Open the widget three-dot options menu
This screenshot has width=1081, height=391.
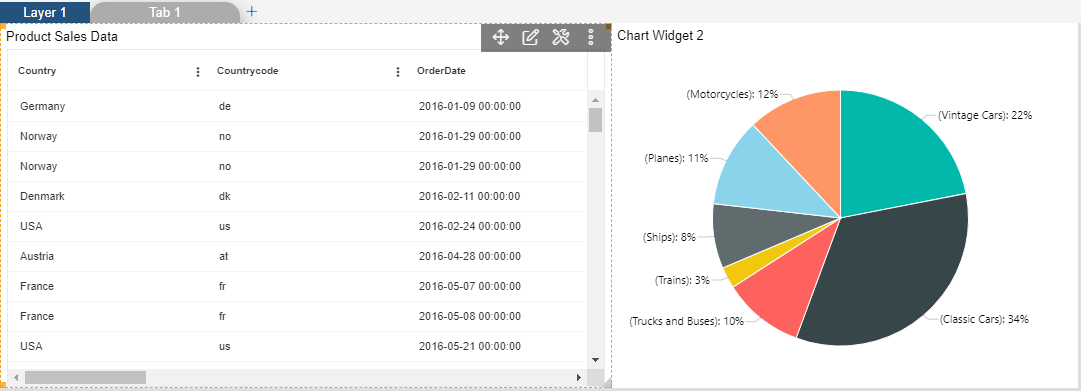591,37
